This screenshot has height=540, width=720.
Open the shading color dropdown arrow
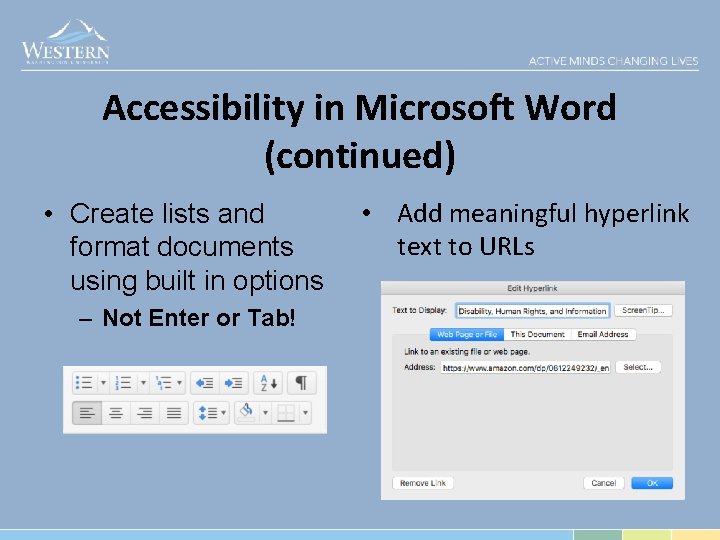click(265, 413)
